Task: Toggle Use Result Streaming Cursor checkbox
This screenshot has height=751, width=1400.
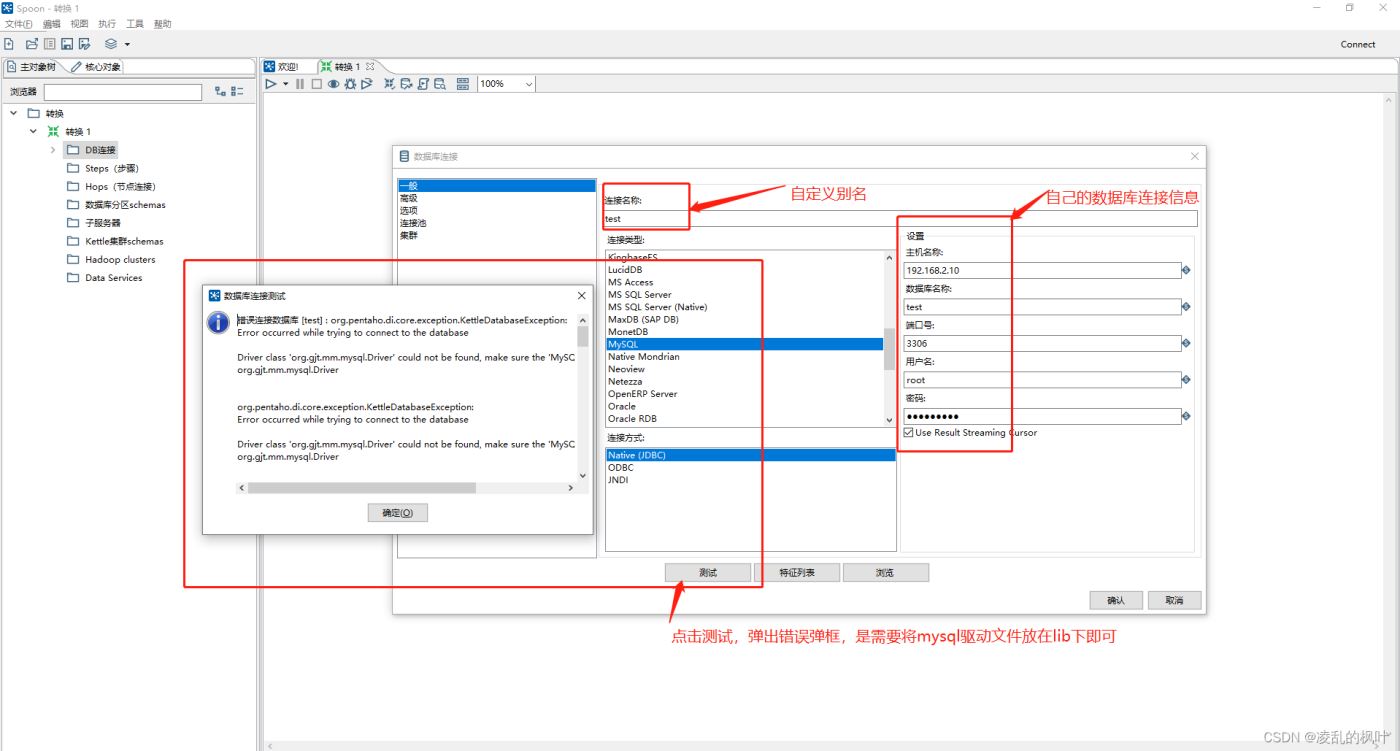Action: pyautogui.click(x=908, y=433)
